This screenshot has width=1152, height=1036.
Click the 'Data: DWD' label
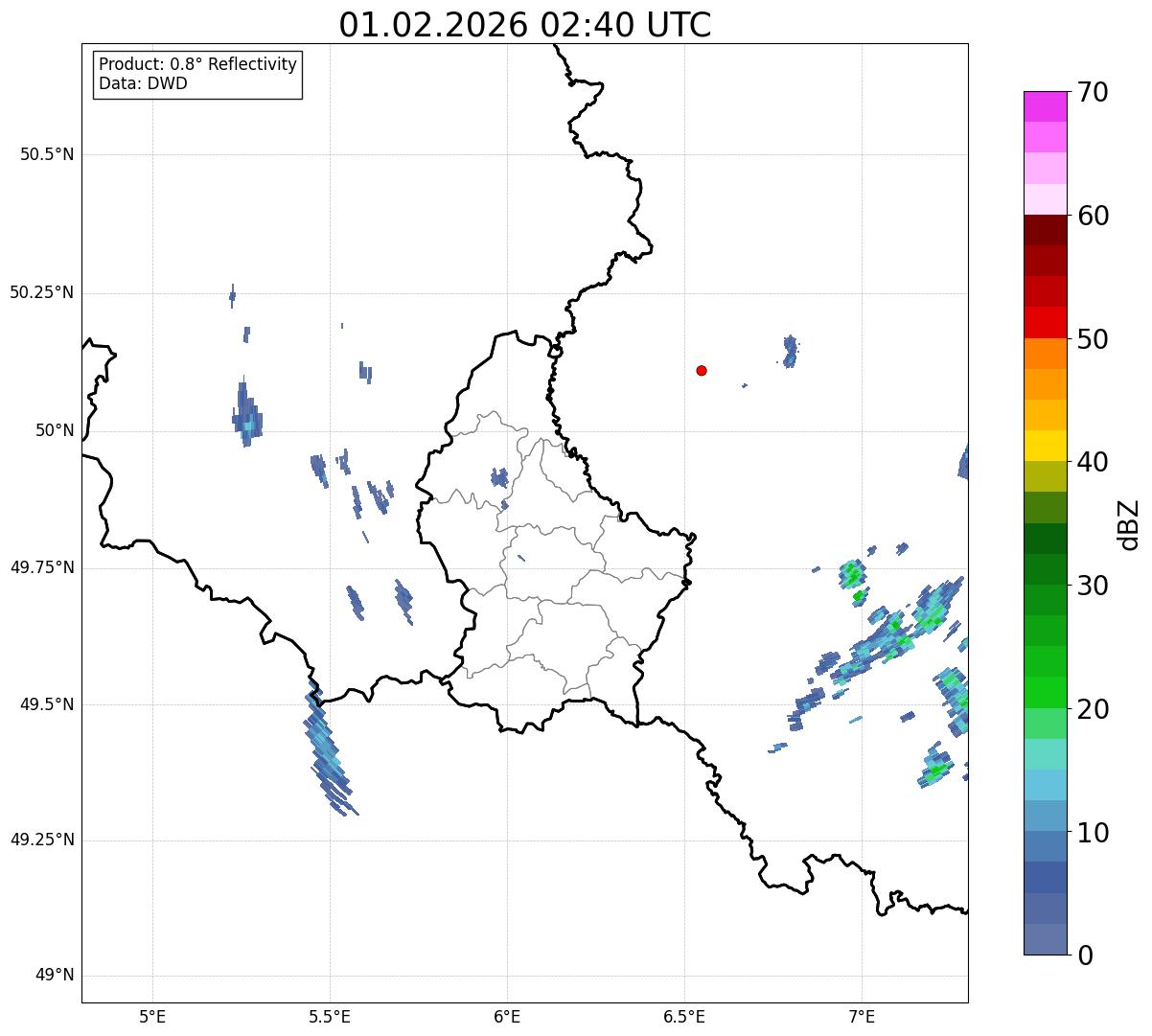143,83
